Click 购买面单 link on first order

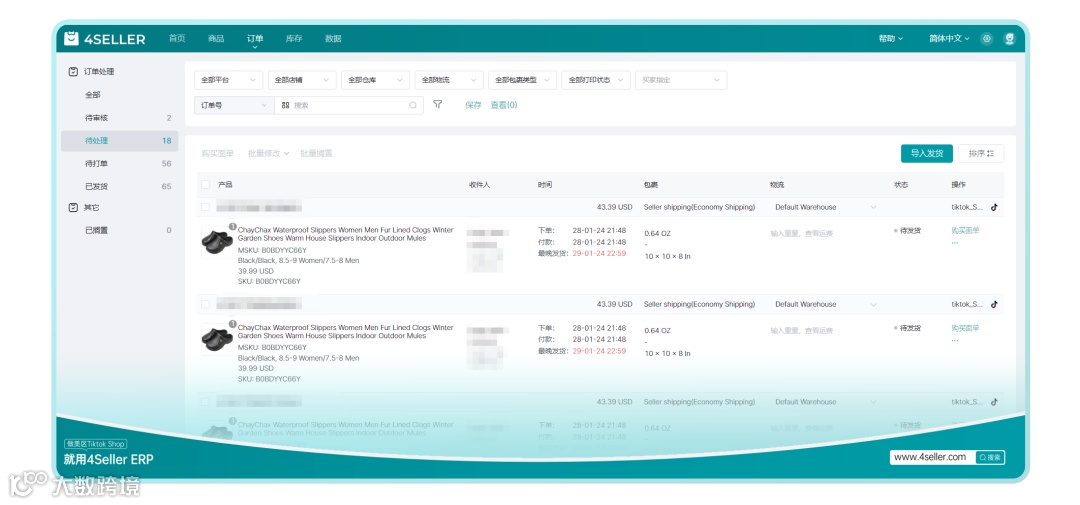965,231
